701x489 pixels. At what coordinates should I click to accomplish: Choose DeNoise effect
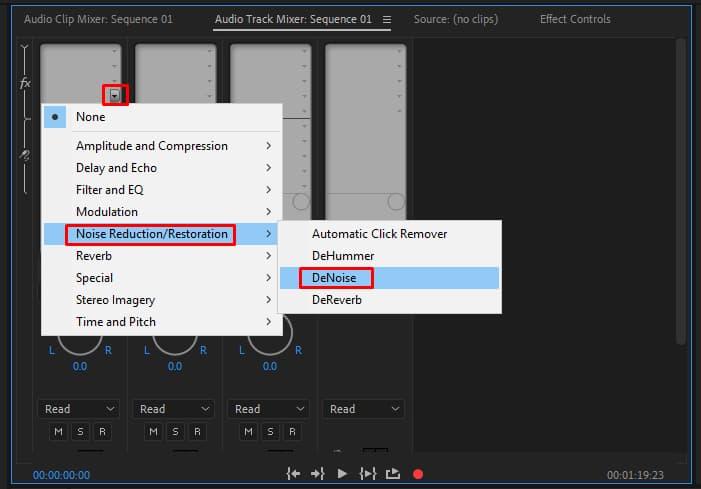(389, 278)
